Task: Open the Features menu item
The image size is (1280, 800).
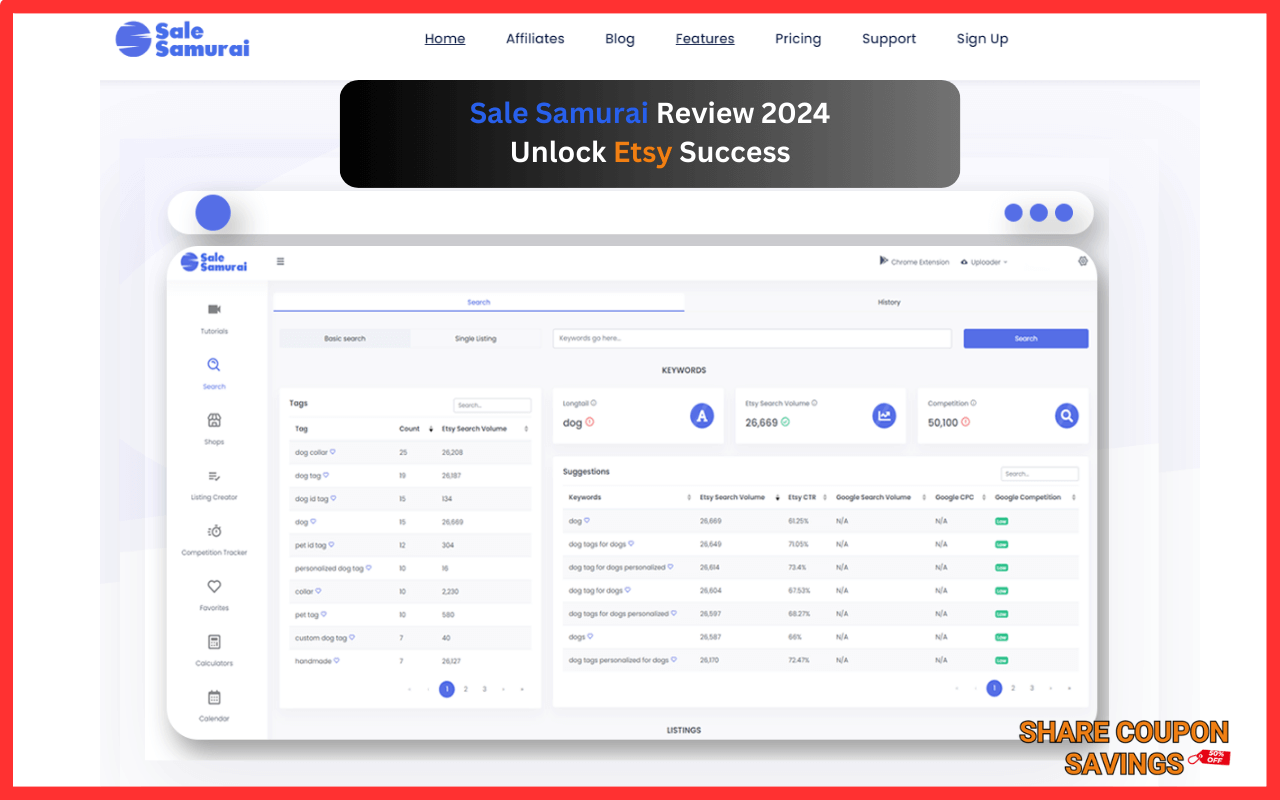Action: 705,39
